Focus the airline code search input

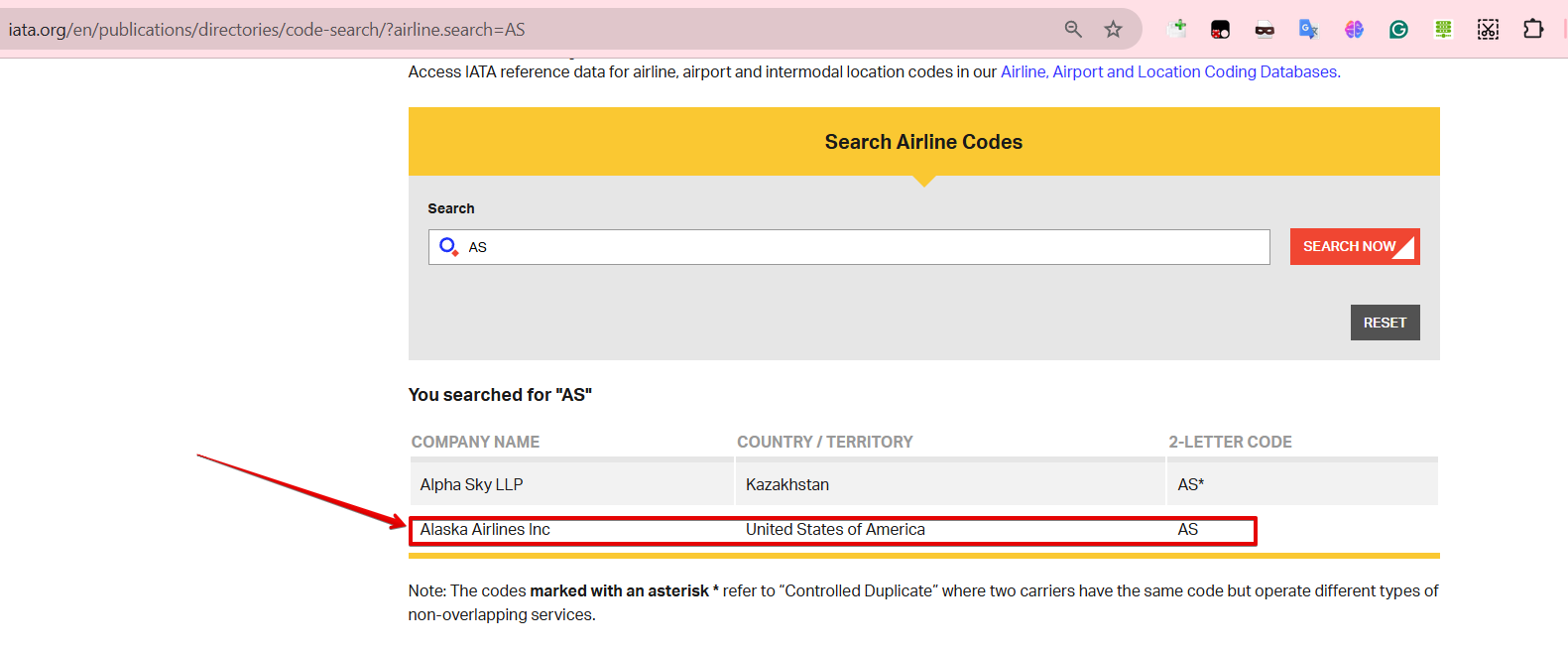coord(849,247)
